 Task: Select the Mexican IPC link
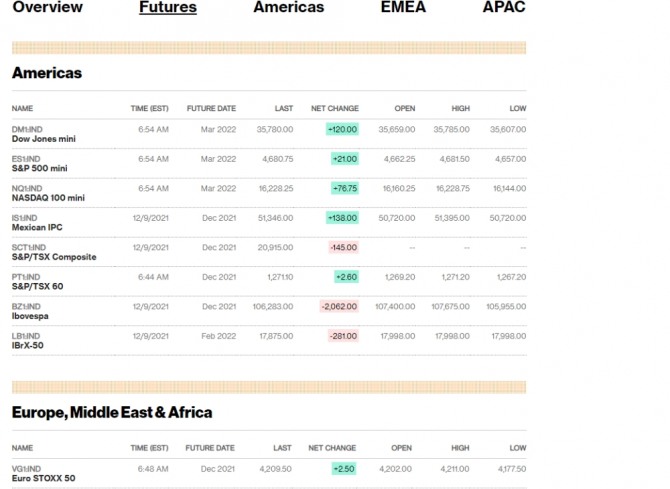[x=36, y=227]
